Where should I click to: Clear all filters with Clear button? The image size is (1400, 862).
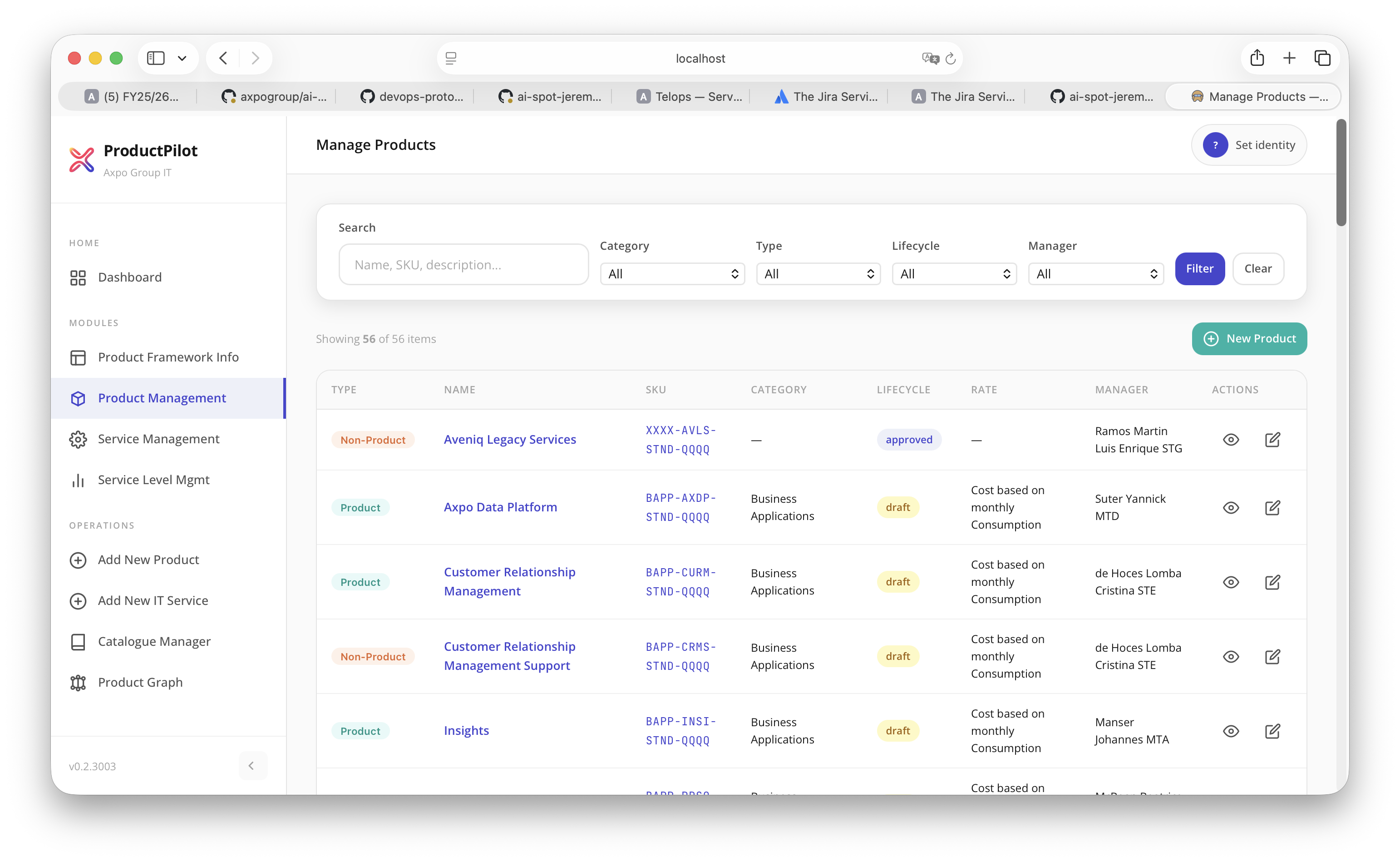pos(1257,269)
